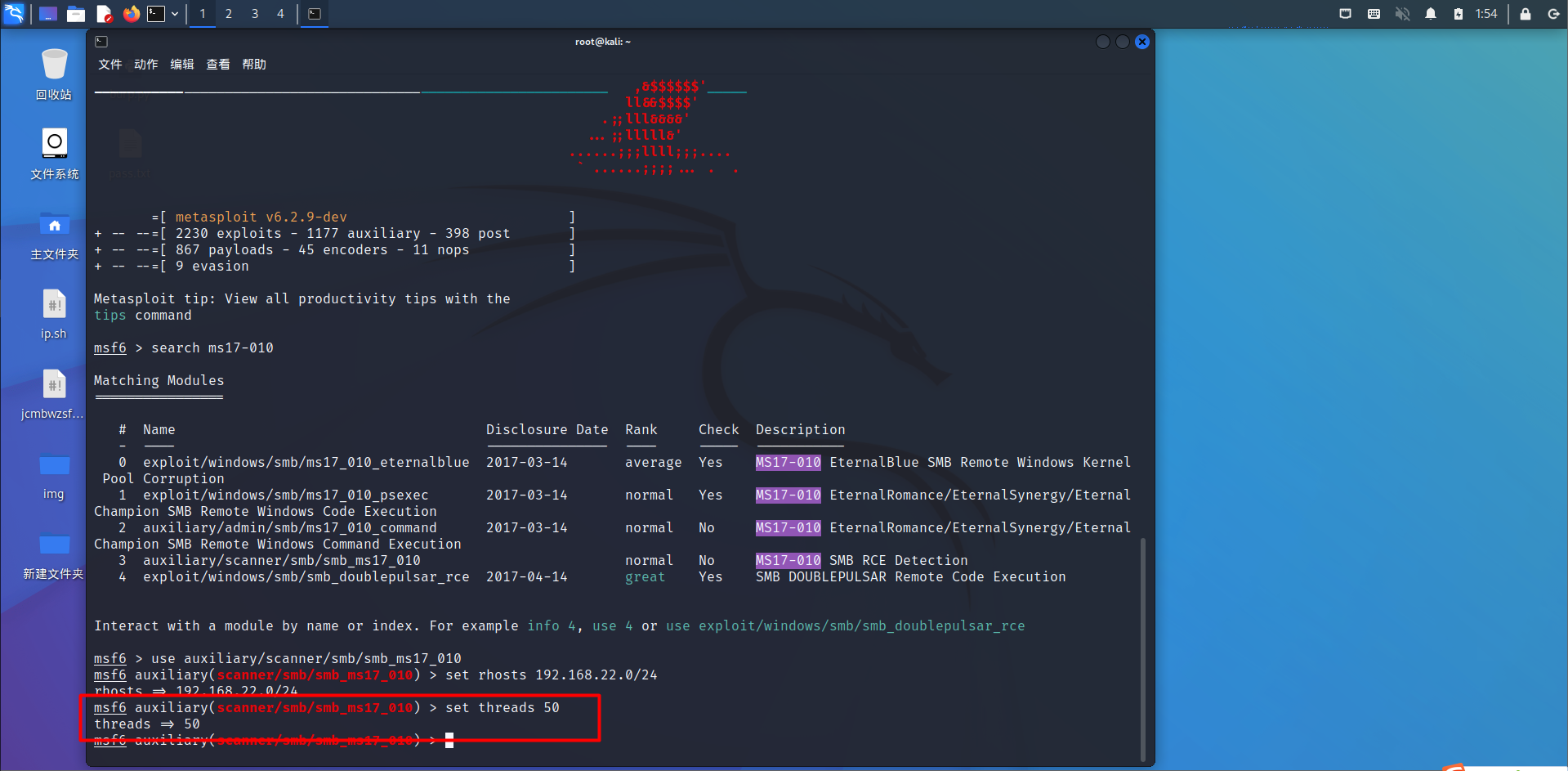This screenshot has width=1568, height=771.
Task: Click the 'Disclosure Date' column header
Action: [547, 430]
